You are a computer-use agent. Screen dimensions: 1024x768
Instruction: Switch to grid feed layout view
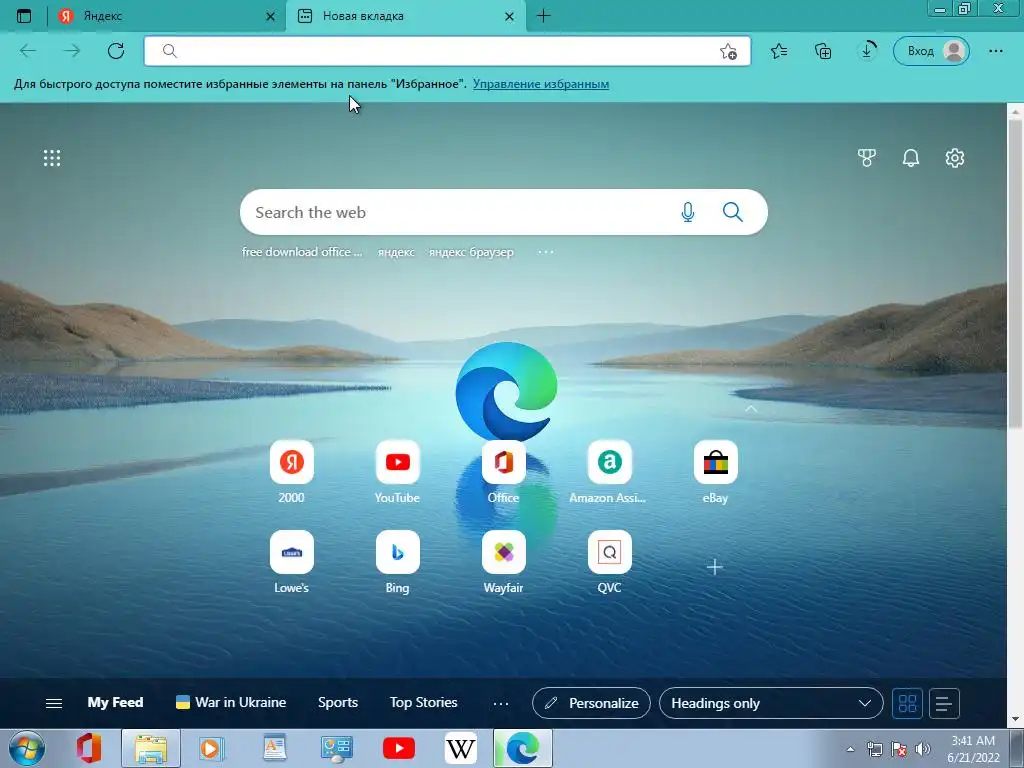908,703
